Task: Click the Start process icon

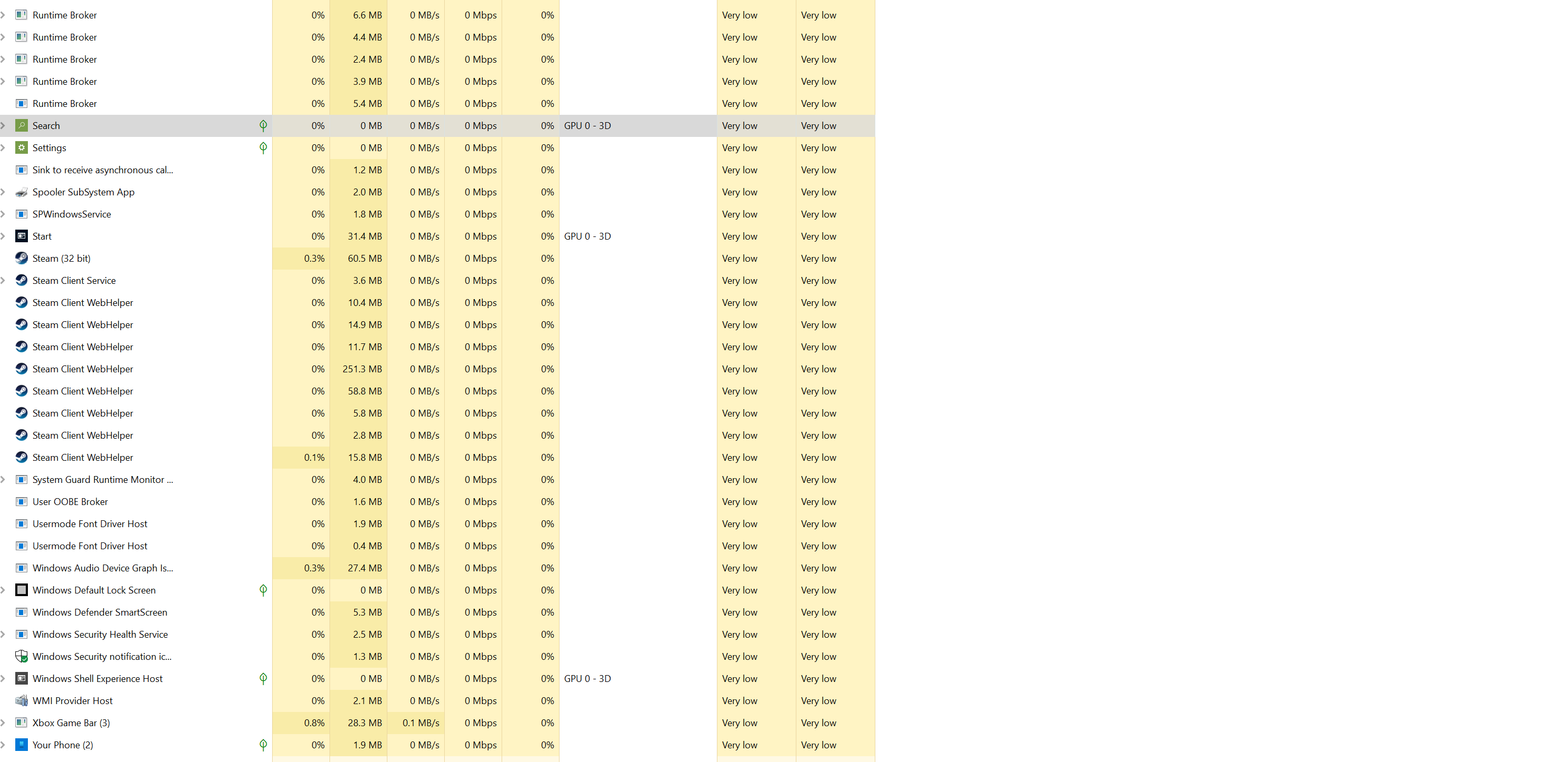Action: click(21, 236)
